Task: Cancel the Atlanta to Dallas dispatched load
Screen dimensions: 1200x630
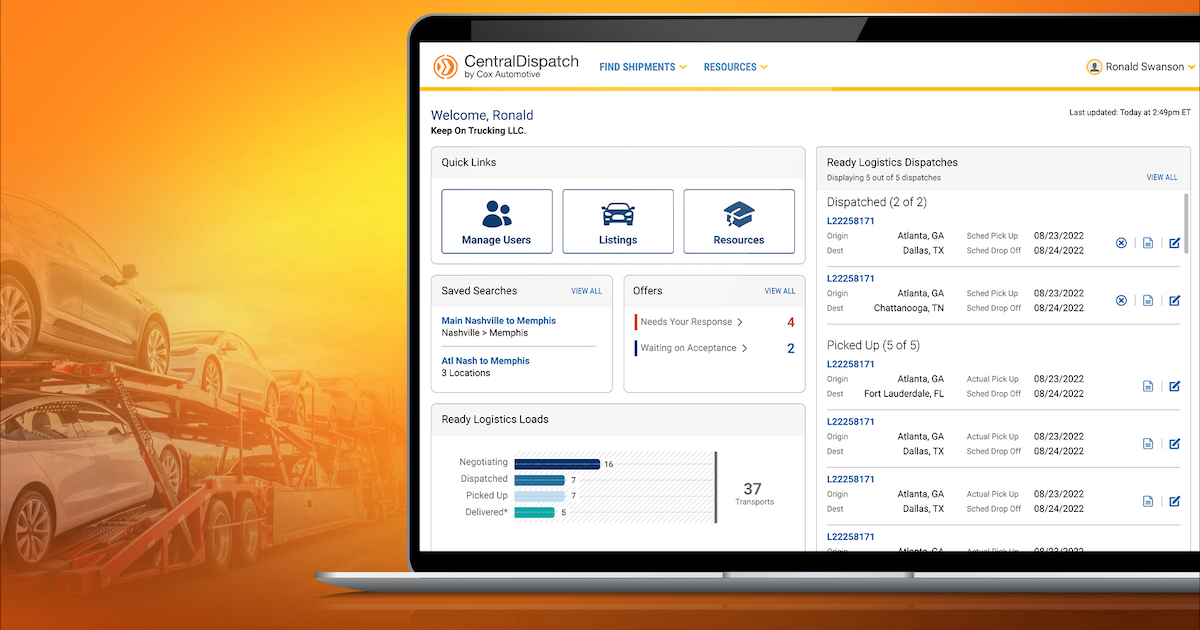Action: click(x=1121, y=243)
